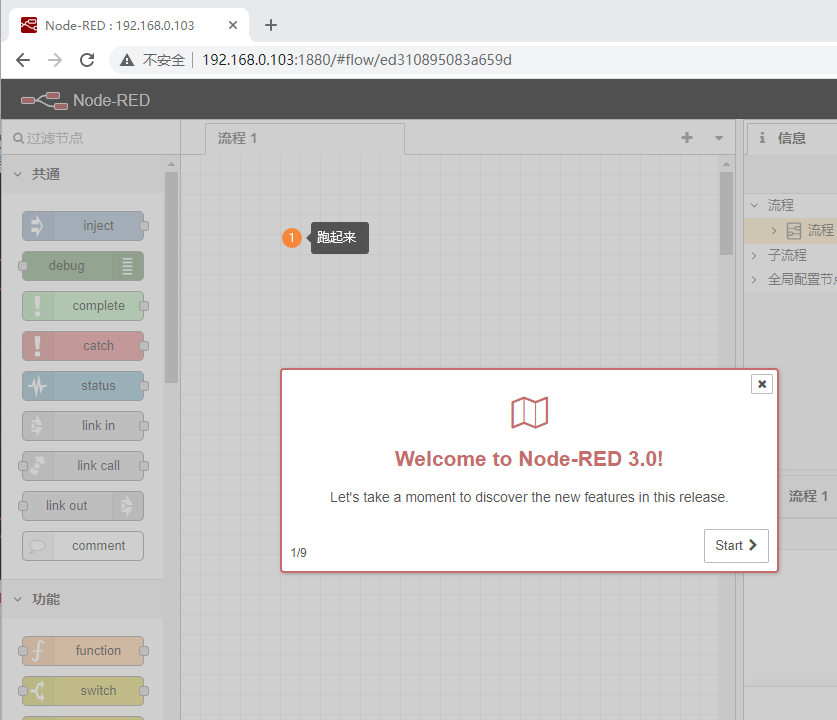Expand the 流程 flow item chevron

[x=774, y=231]
